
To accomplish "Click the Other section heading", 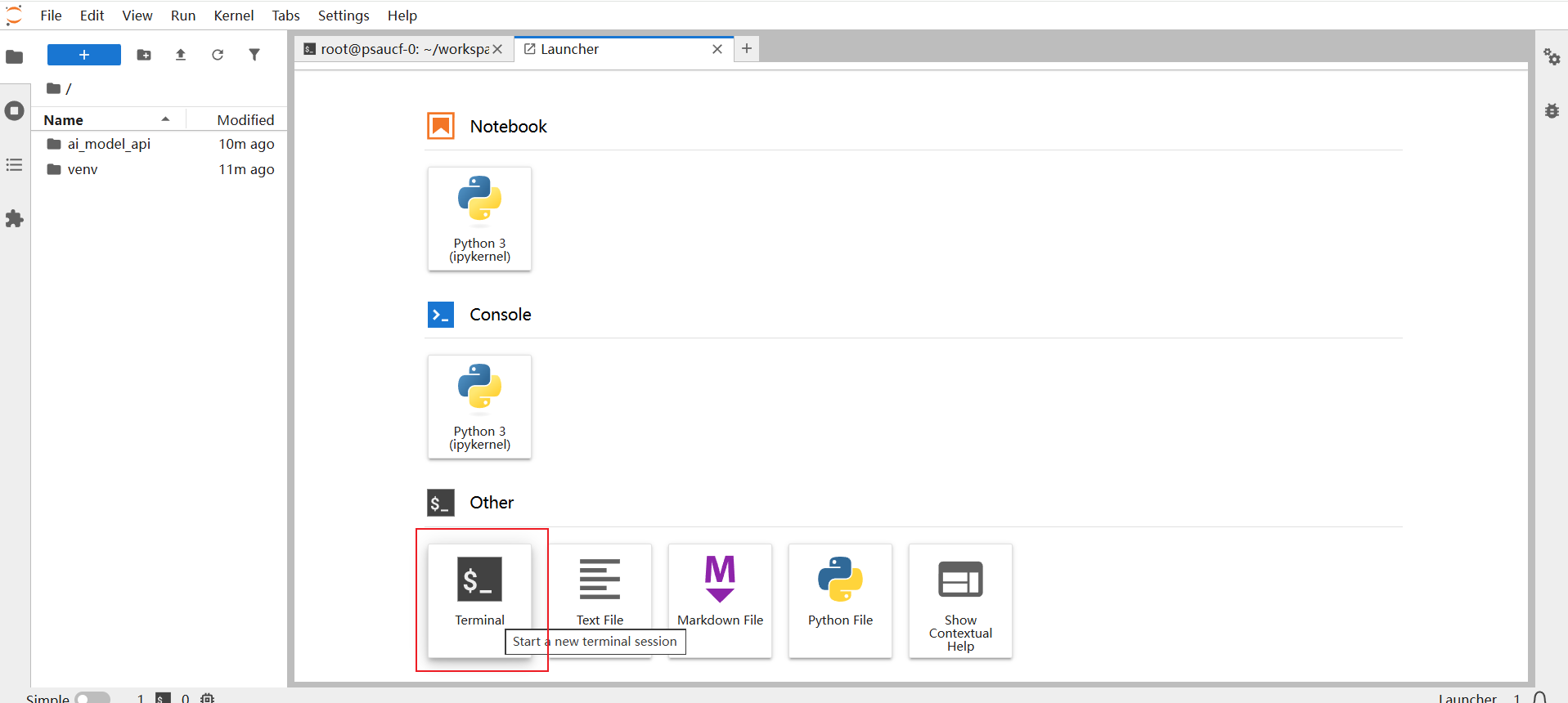I will point(492,503).
